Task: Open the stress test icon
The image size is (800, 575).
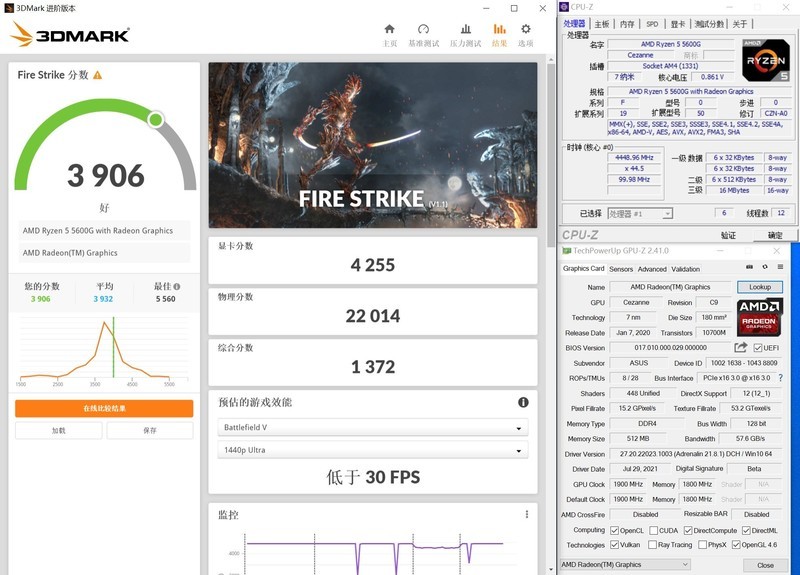Action: 465,30
